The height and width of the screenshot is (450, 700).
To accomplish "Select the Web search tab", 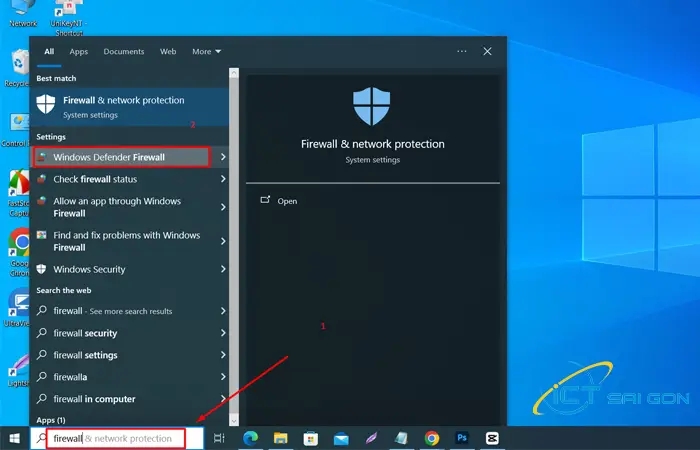I will point(168,51).
